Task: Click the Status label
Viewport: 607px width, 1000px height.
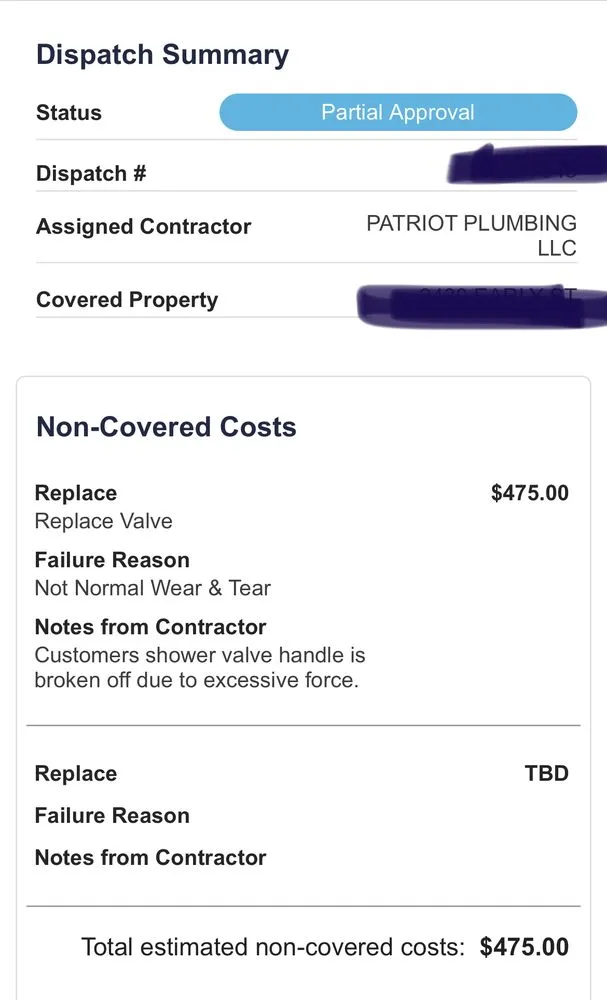Action: pos(67,113)
